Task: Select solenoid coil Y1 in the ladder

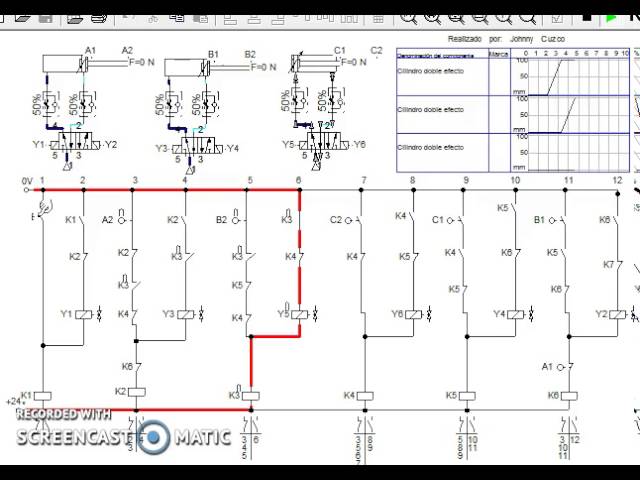Action: click(x=83, y=314)
